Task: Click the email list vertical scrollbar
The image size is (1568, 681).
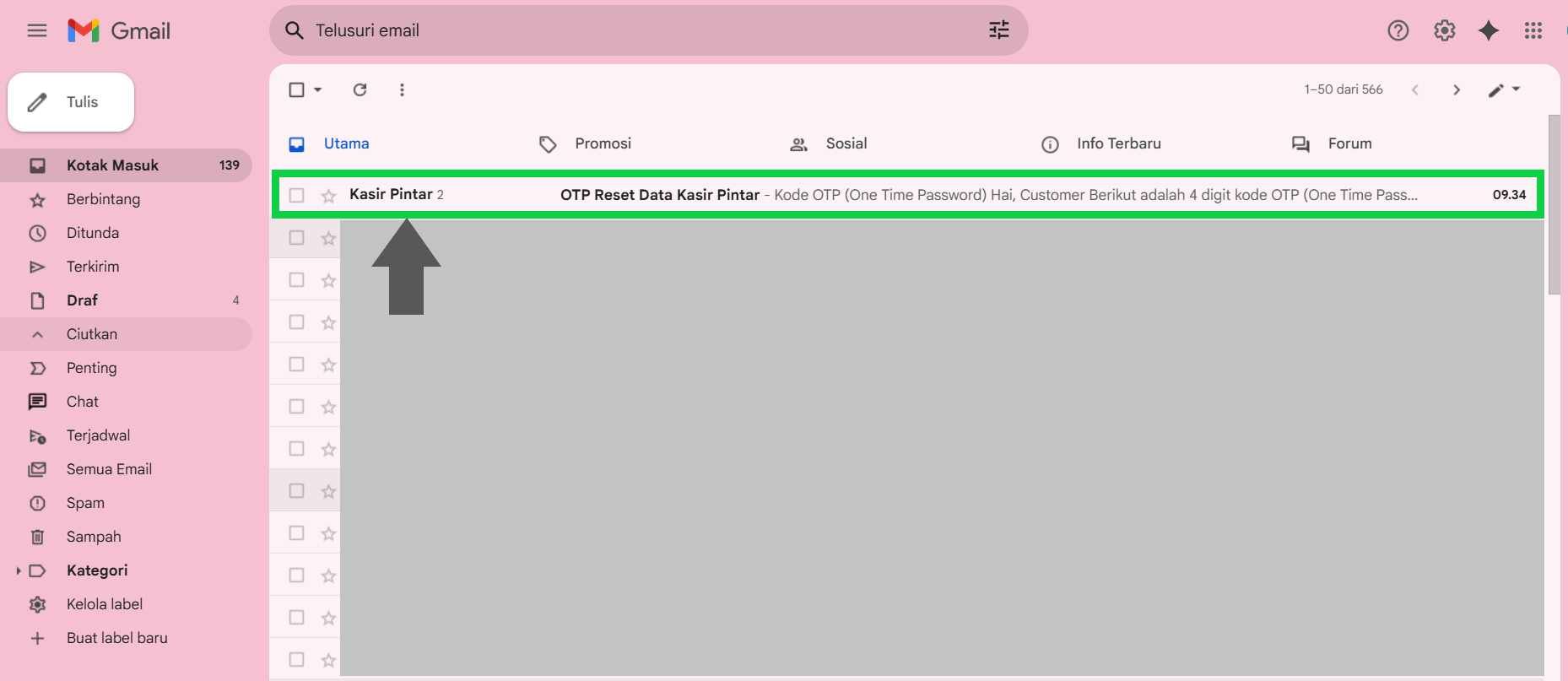Action: point(1554,204)
